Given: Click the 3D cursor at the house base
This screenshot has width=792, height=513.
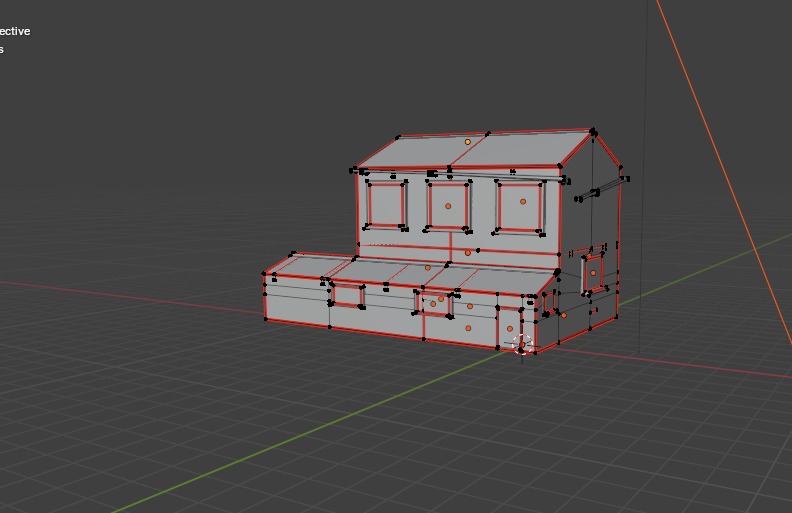Looking at the screenshot, I should click(522, 344).
